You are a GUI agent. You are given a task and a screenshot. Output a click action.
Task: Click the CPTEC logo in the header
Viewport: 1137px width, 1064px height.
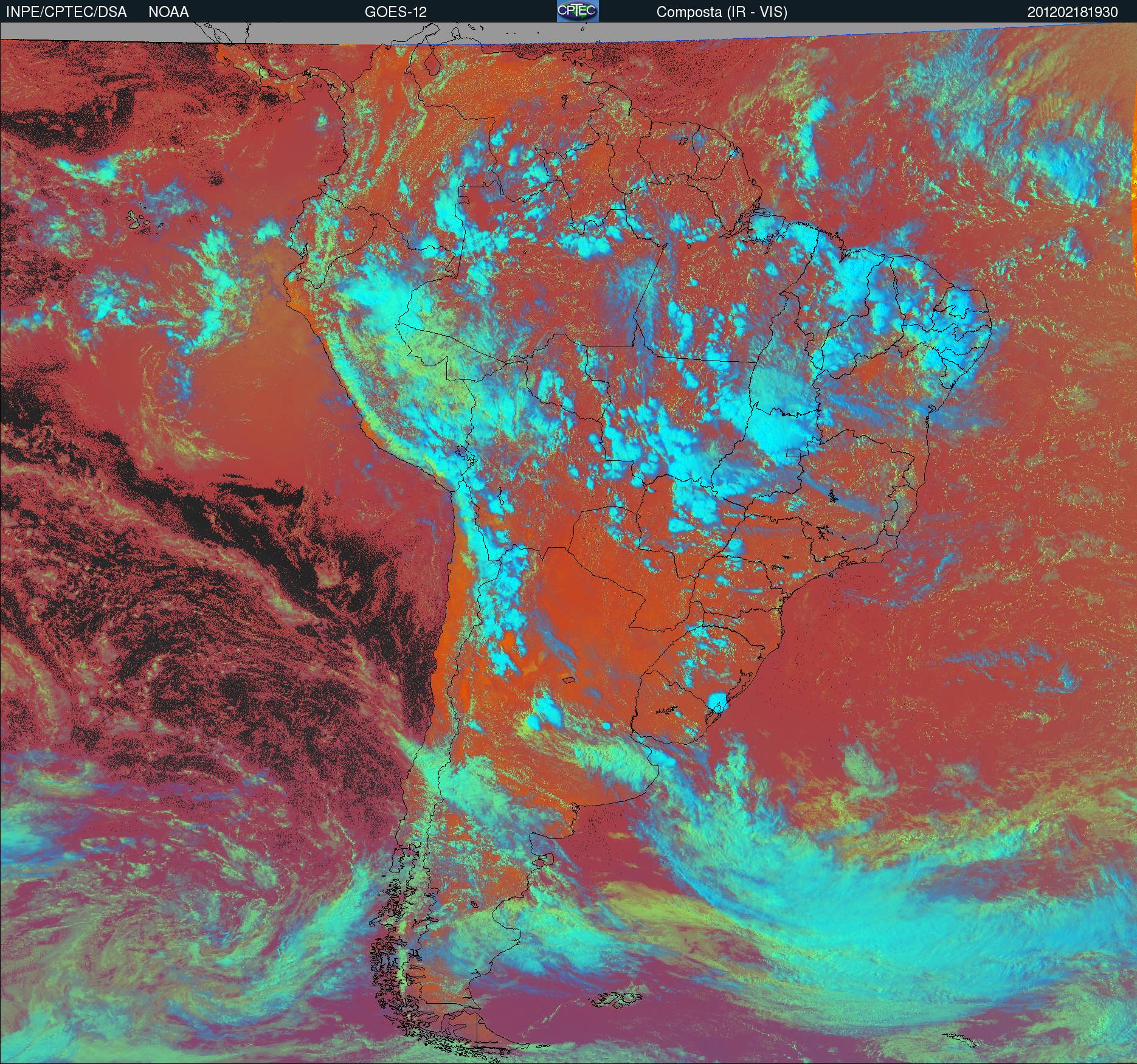578,11
